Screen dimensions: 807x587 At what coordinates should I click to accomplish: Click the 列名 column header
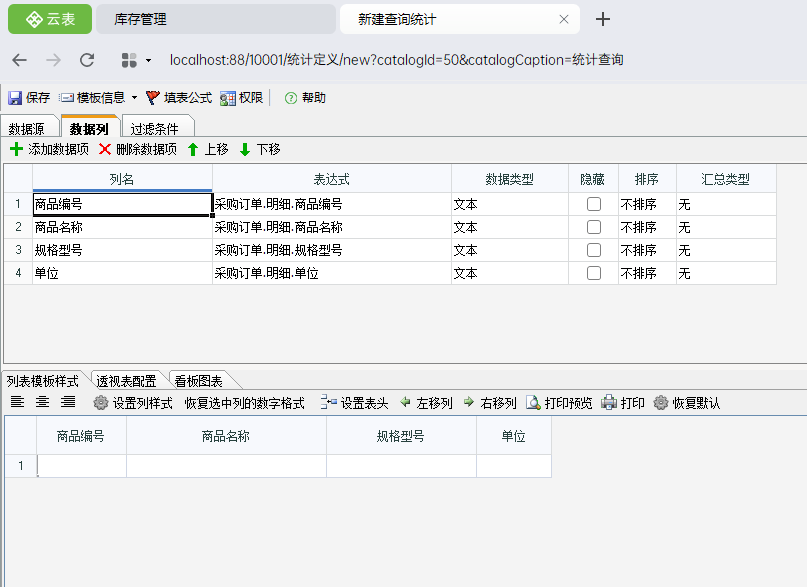pos(122,179)
